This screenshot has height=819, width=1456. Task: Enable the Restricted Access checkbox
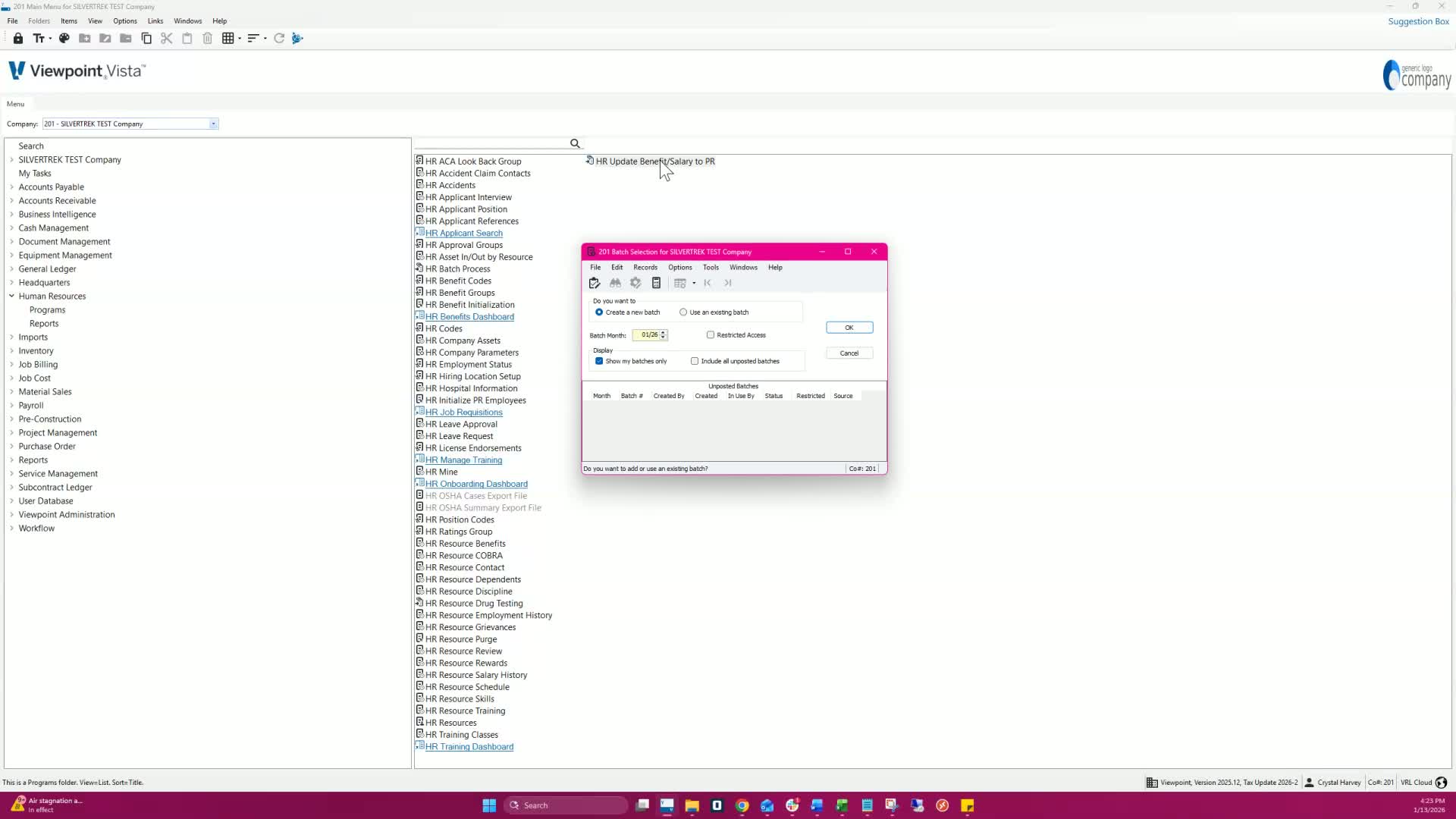click(711, 335)
